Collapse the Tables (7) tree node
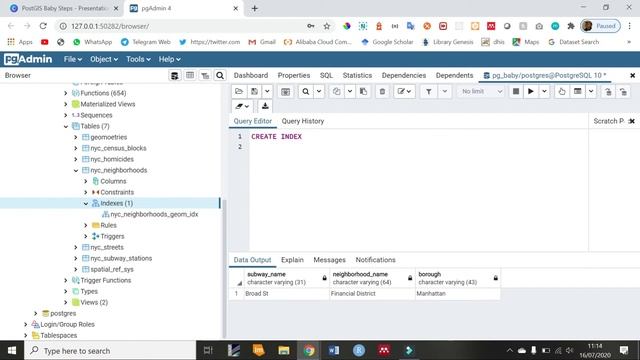 pos(66,127)
